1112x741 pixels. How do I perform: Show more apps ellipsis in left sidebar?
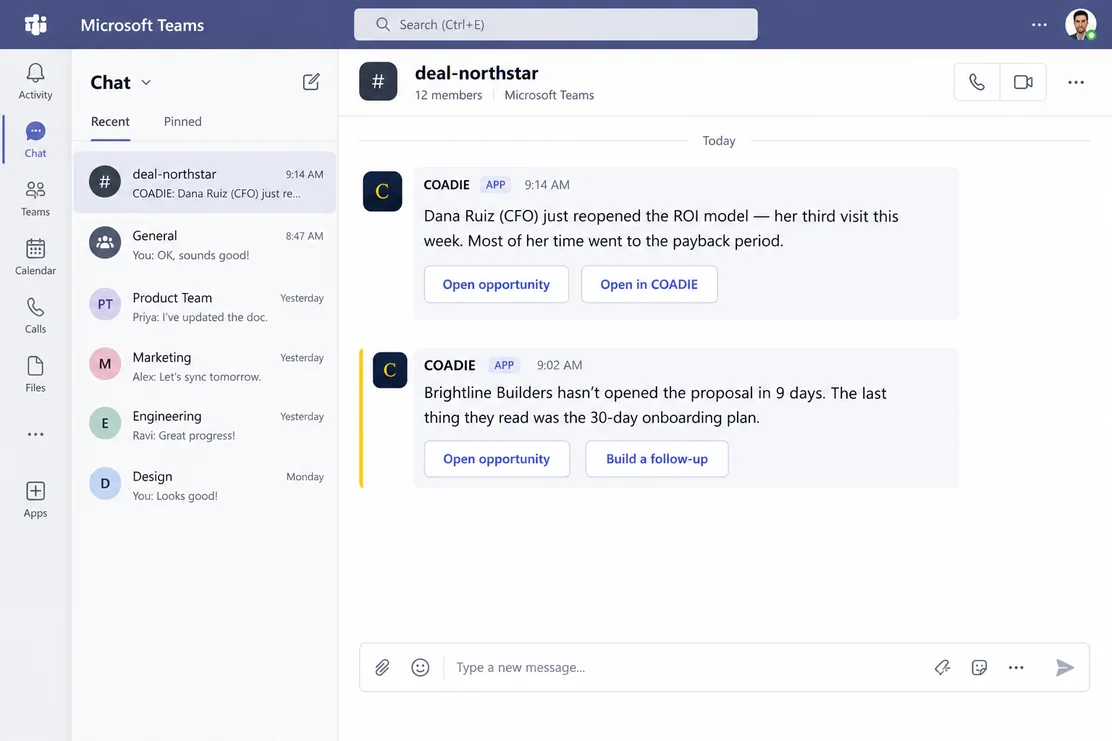click(x=35, y=434)
